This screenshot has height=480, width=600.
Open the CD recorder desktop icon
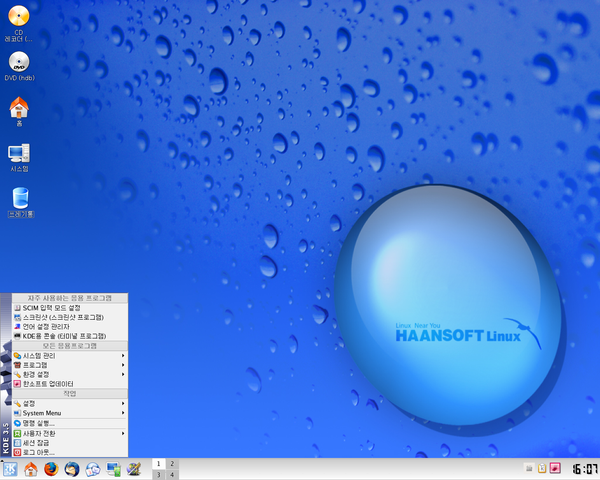[18, 23]
